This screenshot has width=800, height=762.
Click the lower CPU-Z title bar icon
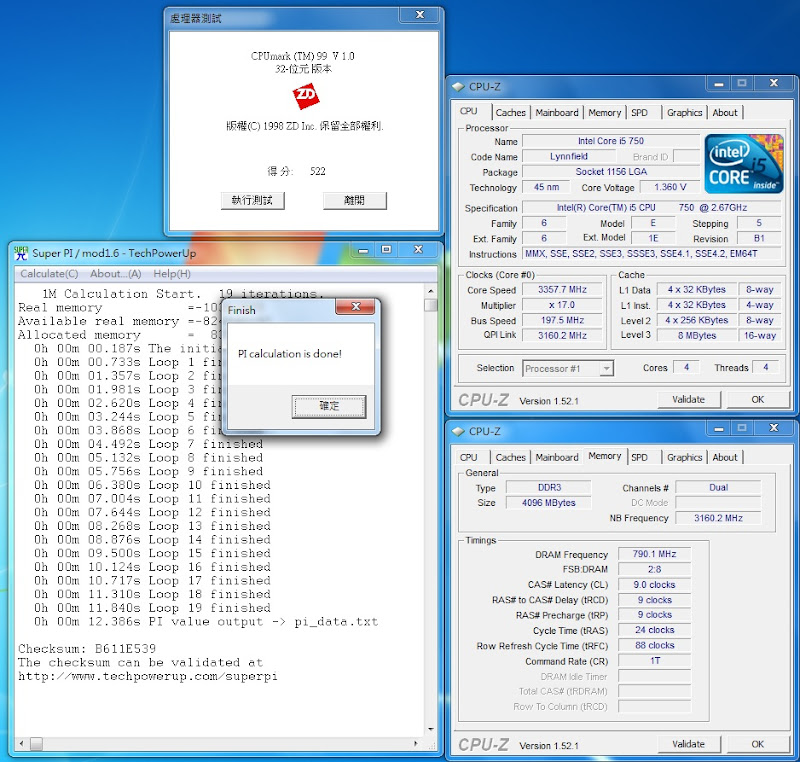[x=458, y=431]
